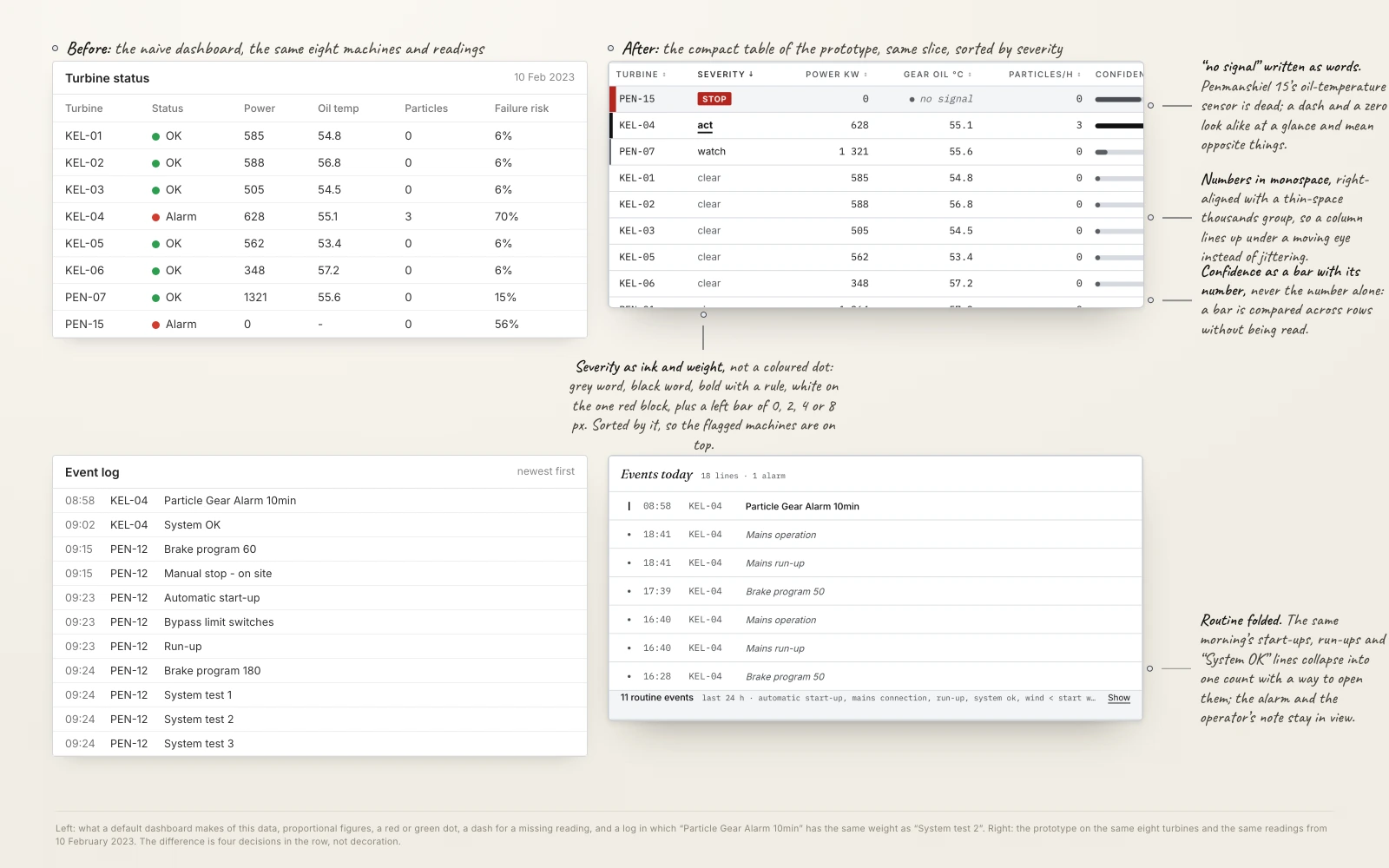This screenshot has width=1389, height=868.
Task: Click the confidence bar in the PEN-15 row
Action: pyautogui.click(x=1118, y=99)
